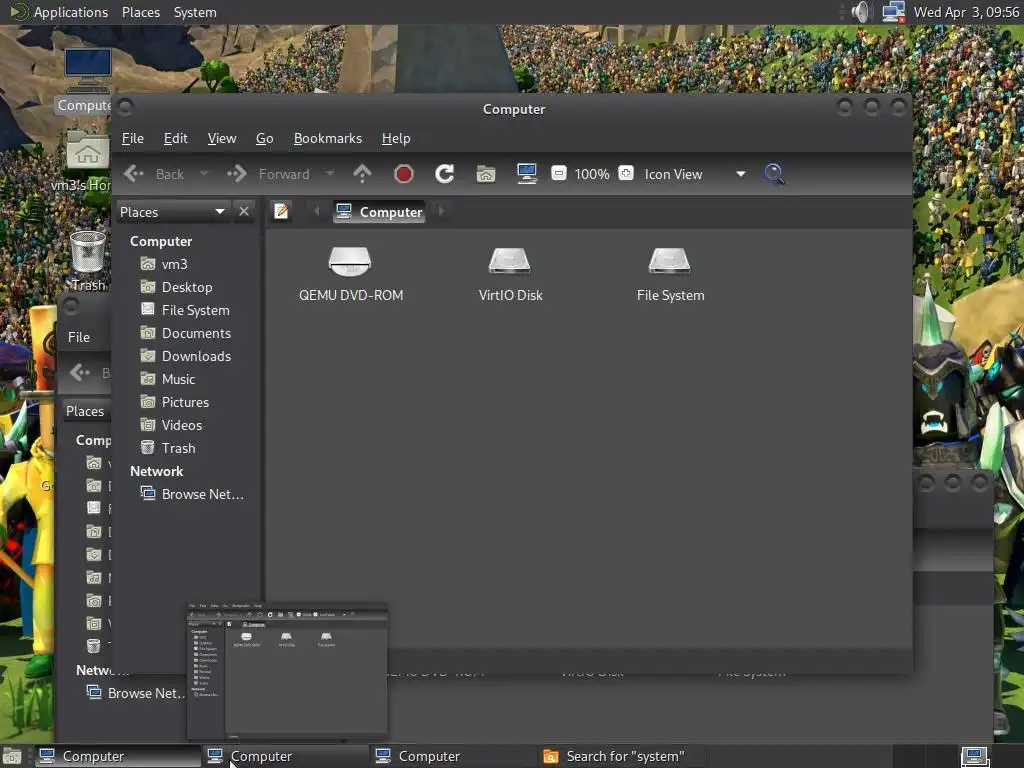Open the search magnifier icon
The image size is (1024, 768).
(774, 174)
